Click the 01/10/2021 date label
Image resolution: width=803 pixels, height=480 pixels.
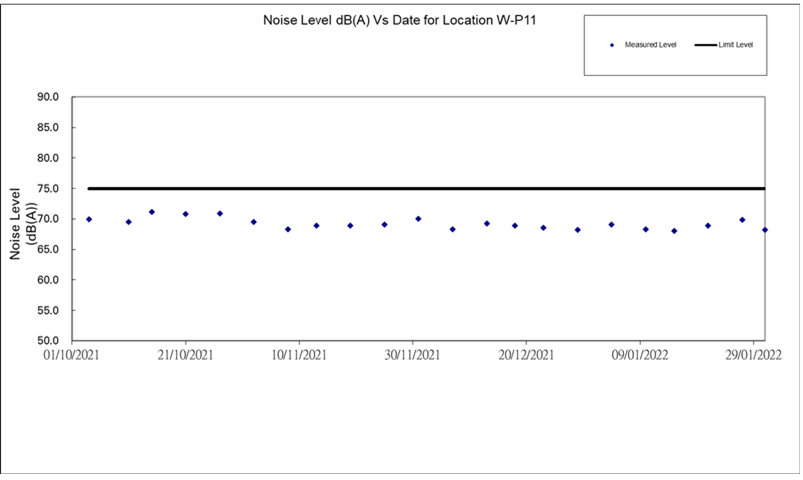[x=73, y=355]
